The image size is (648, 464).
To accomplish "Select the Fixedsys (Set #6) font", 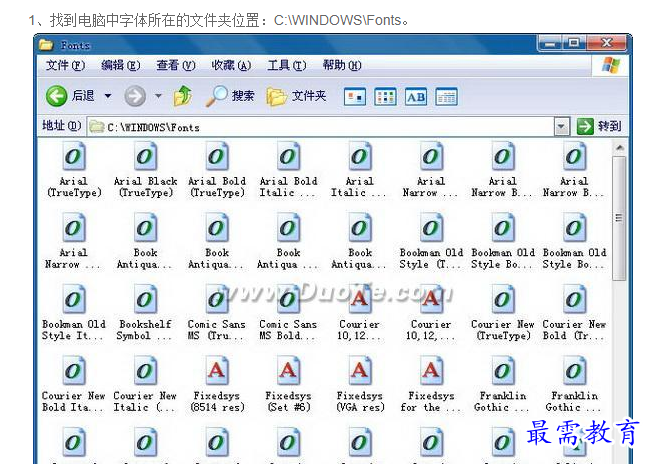I will pos(288,384).
